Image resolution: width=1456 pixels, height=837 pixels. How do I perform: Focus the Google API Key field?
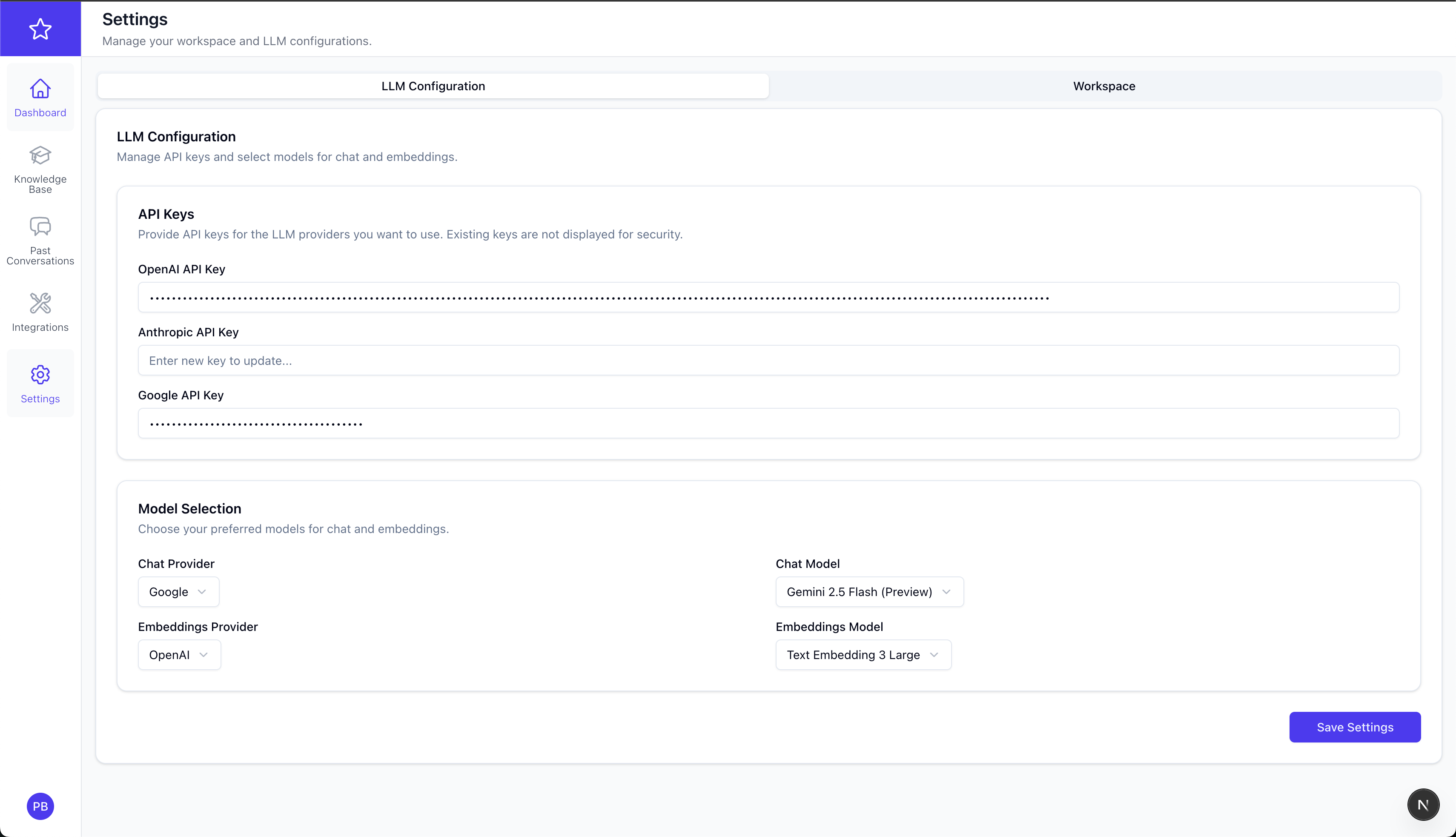[x=768, y=424]
